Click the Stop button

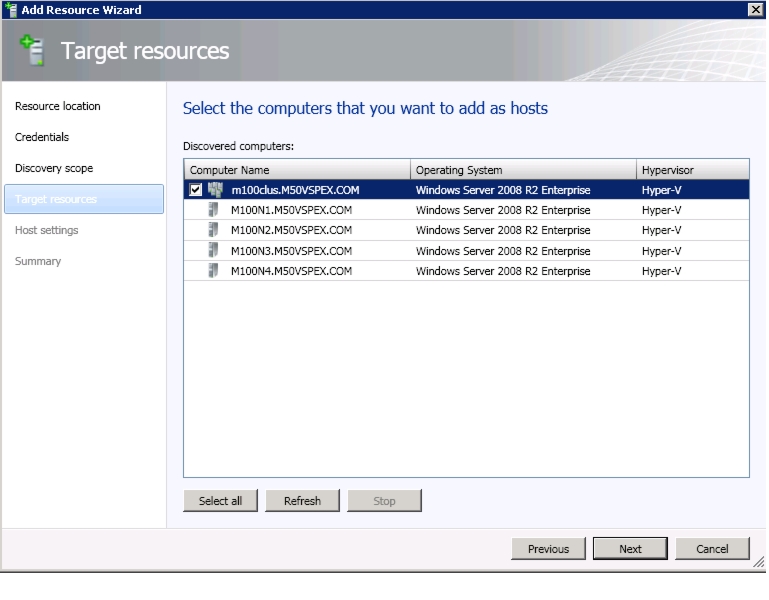coord(384,501)
